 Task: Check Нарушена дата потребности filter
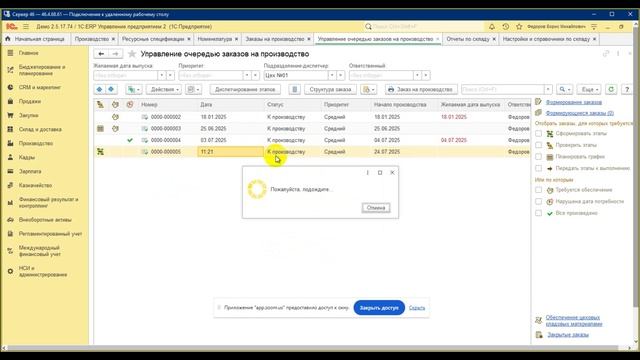tap(538, 202)
